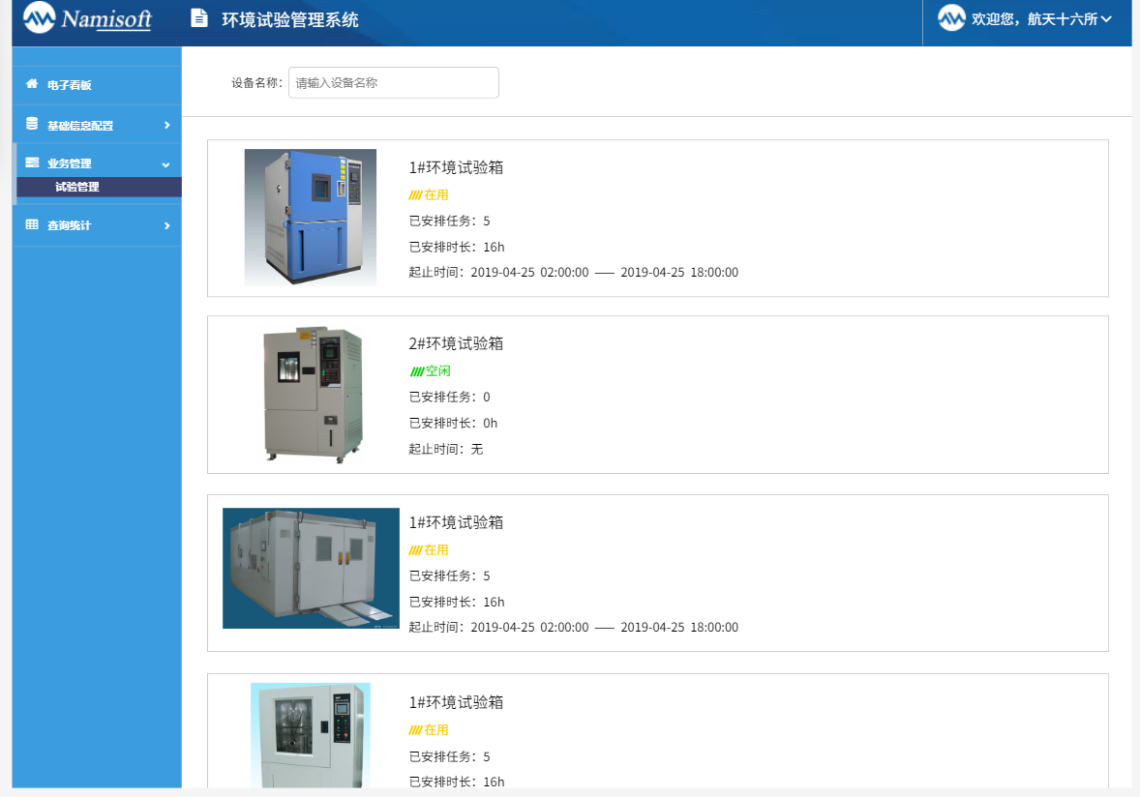Open the last card's 1#环境试验箱 title
The height and width of the screenshot is (797, 1140).
[456, 702]
